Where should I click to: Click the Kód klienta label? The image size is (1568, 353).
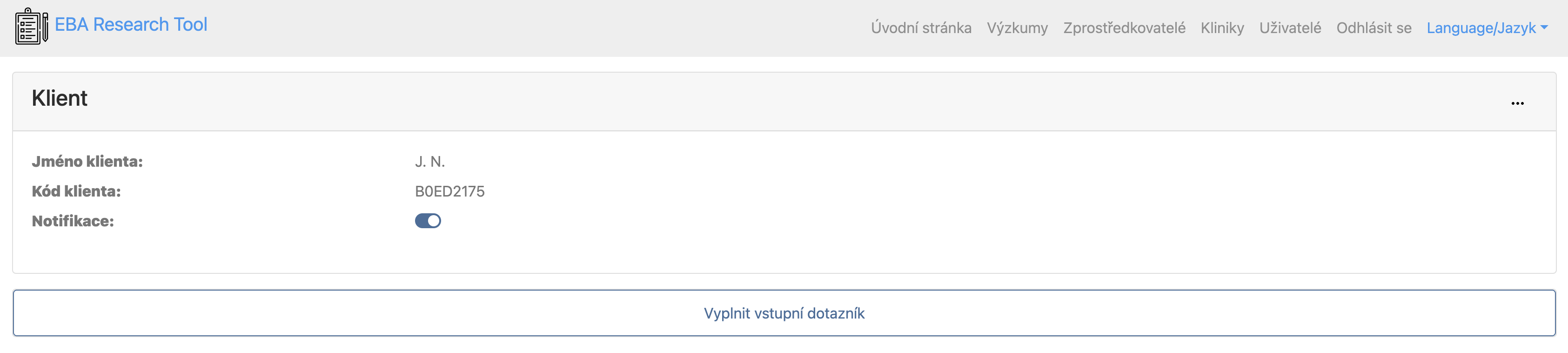click(76, 191)
